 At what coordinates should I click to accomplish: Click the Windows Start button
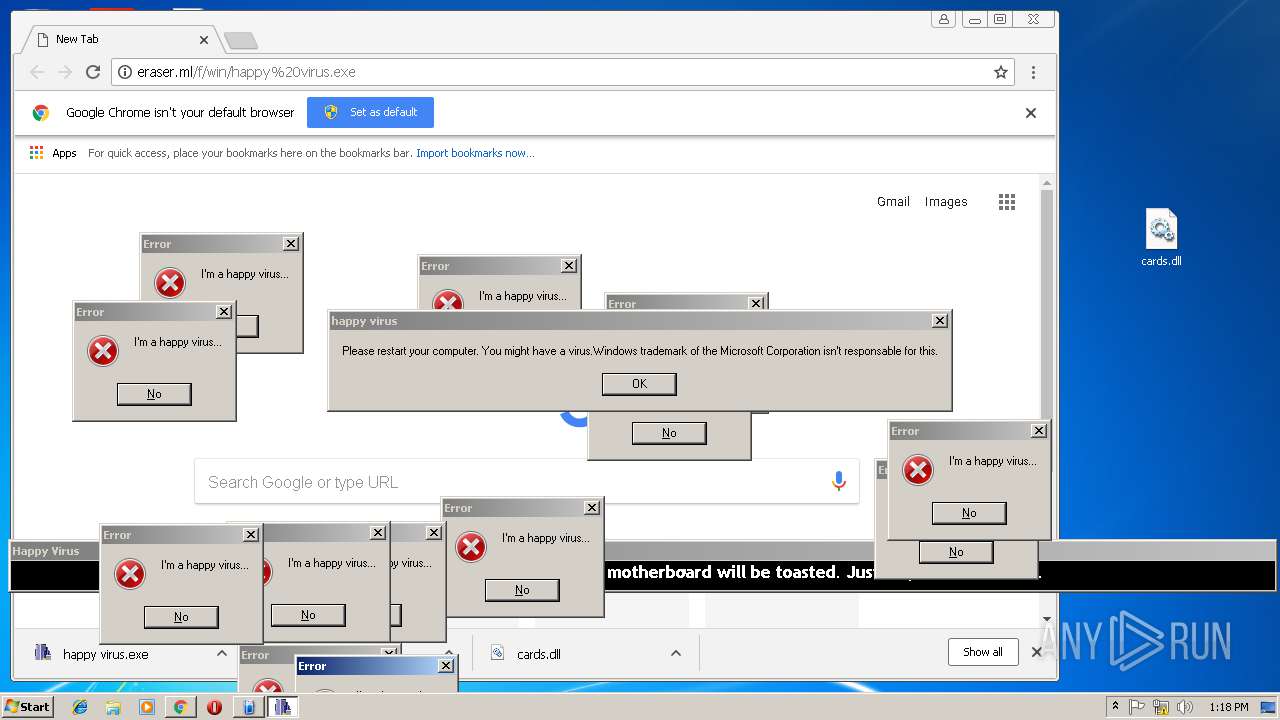28,707
